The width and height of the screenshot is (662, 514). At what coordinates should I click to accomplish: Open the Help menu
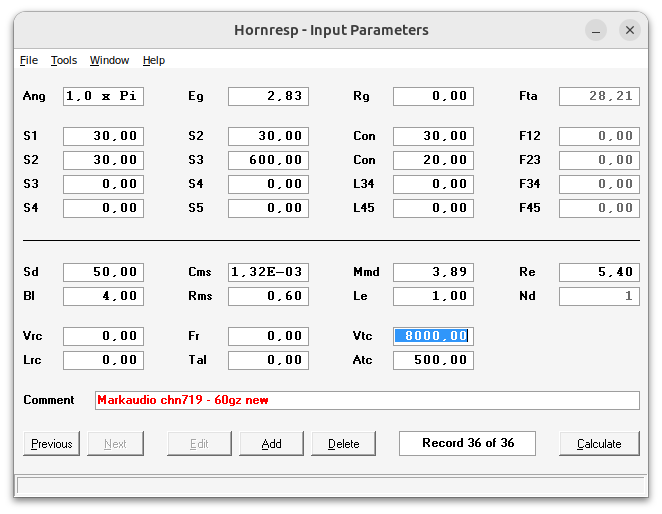pyautogui.click(x=154, y=60)
